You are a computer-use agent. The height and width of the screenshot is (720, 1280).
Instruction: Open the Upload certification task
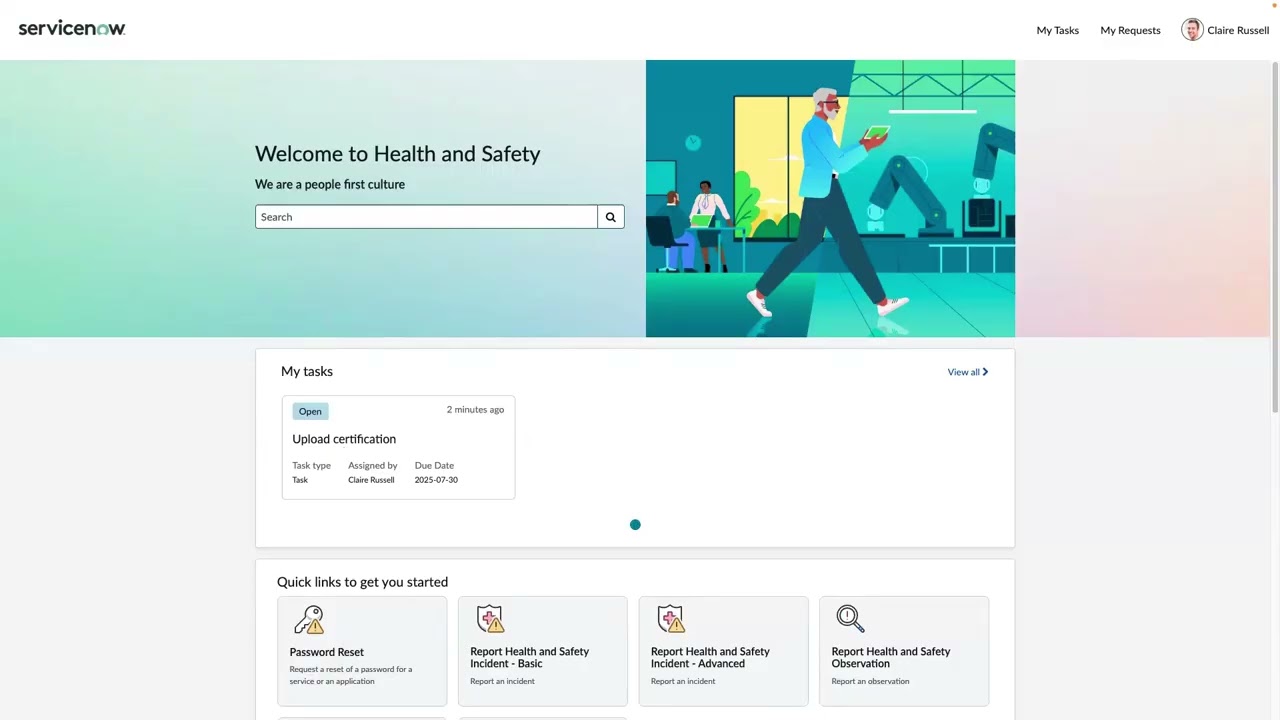click(x=344, y=439)
